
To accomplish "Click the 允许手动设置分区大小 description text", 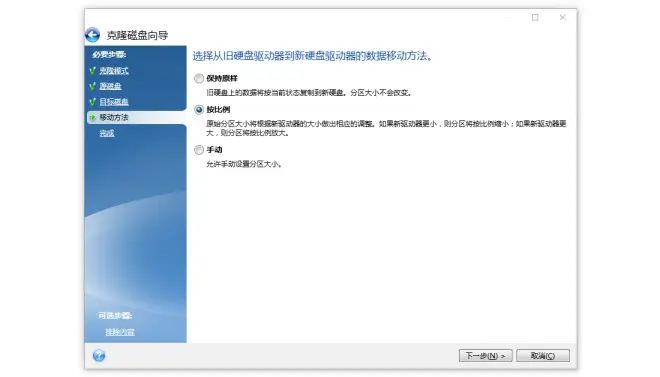I will click(x=244, y=164).
